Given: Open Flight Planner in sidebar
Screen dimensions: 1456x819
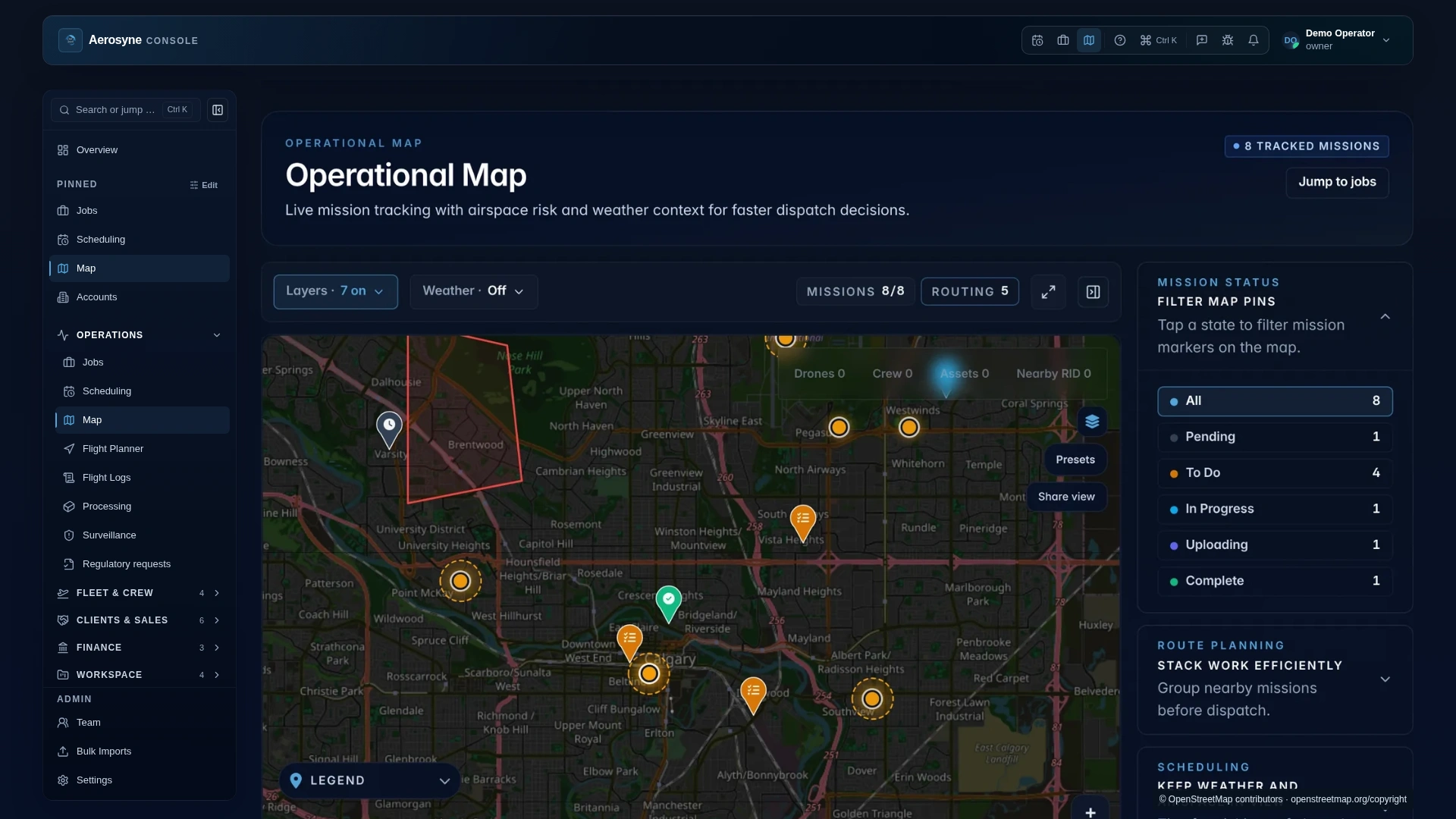Looking at the screenshot, I should (143, 449).
